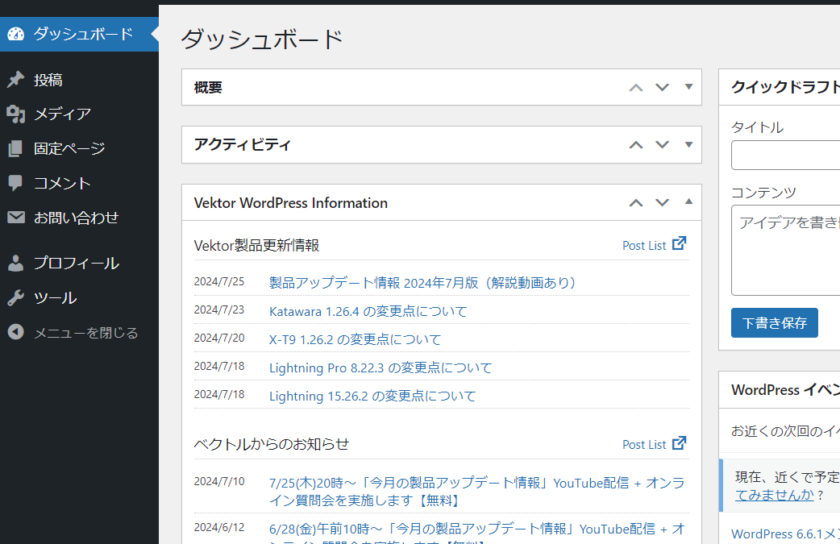Open Lightning Pro 8.22.3 の変更点について link
This screenshot has width=840, height=544.
(380, 368)
